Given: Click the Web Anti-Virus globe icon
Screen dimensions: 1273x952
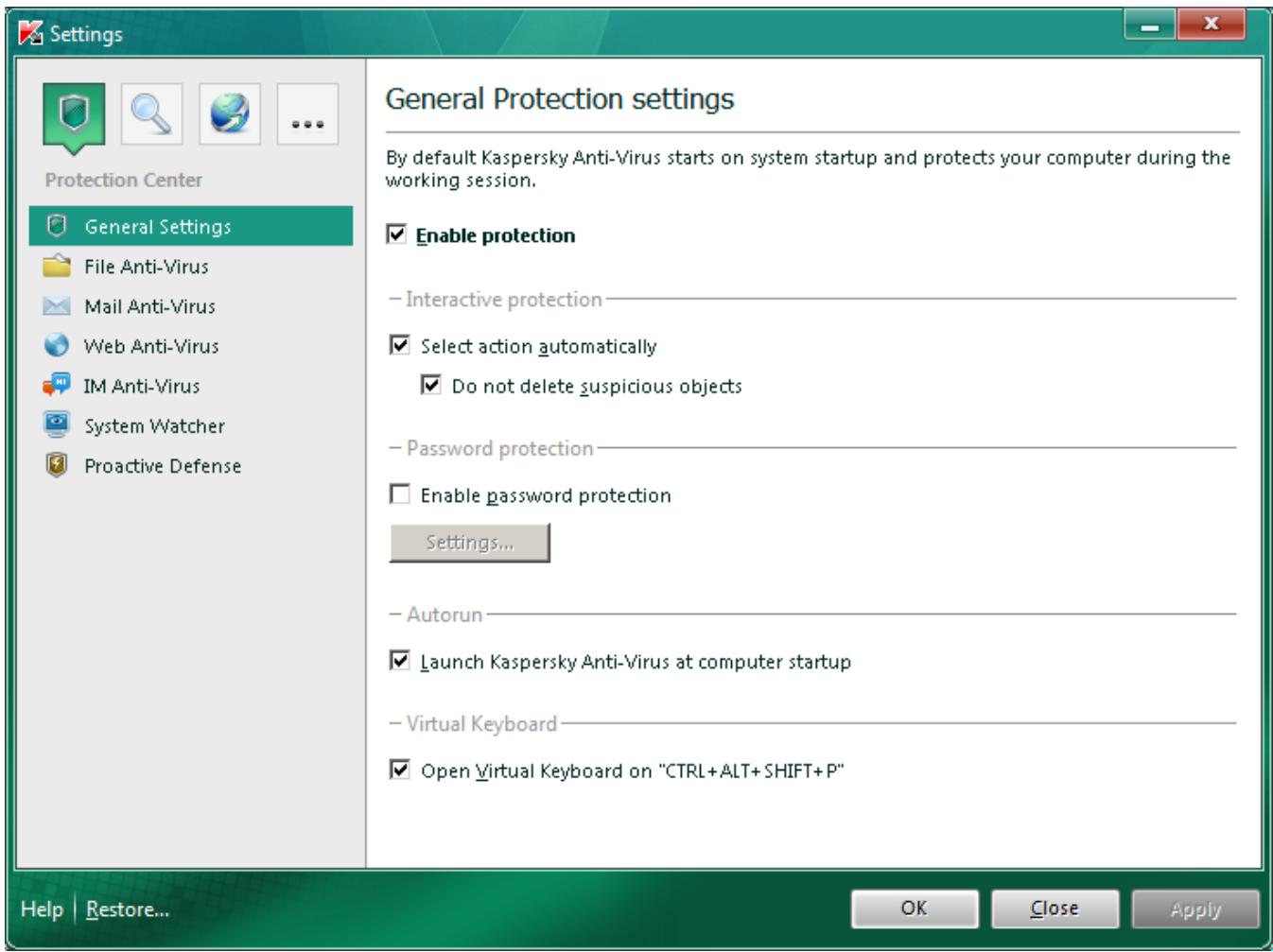Looking at the screenshot, I should tap(57, 345).
